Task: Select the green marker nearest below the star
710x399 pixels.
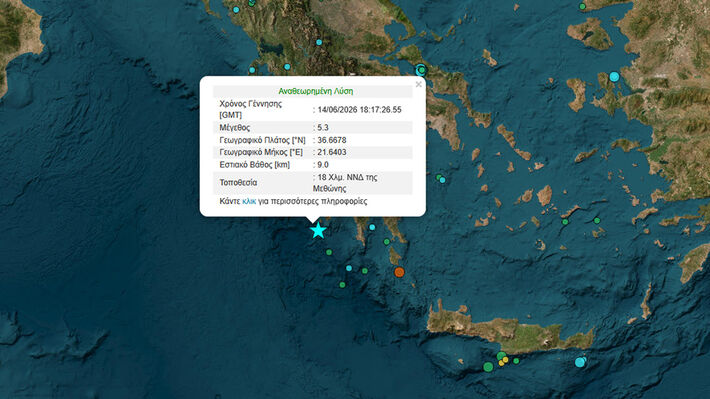Action: pyautogui.click(x=329, y=252)
